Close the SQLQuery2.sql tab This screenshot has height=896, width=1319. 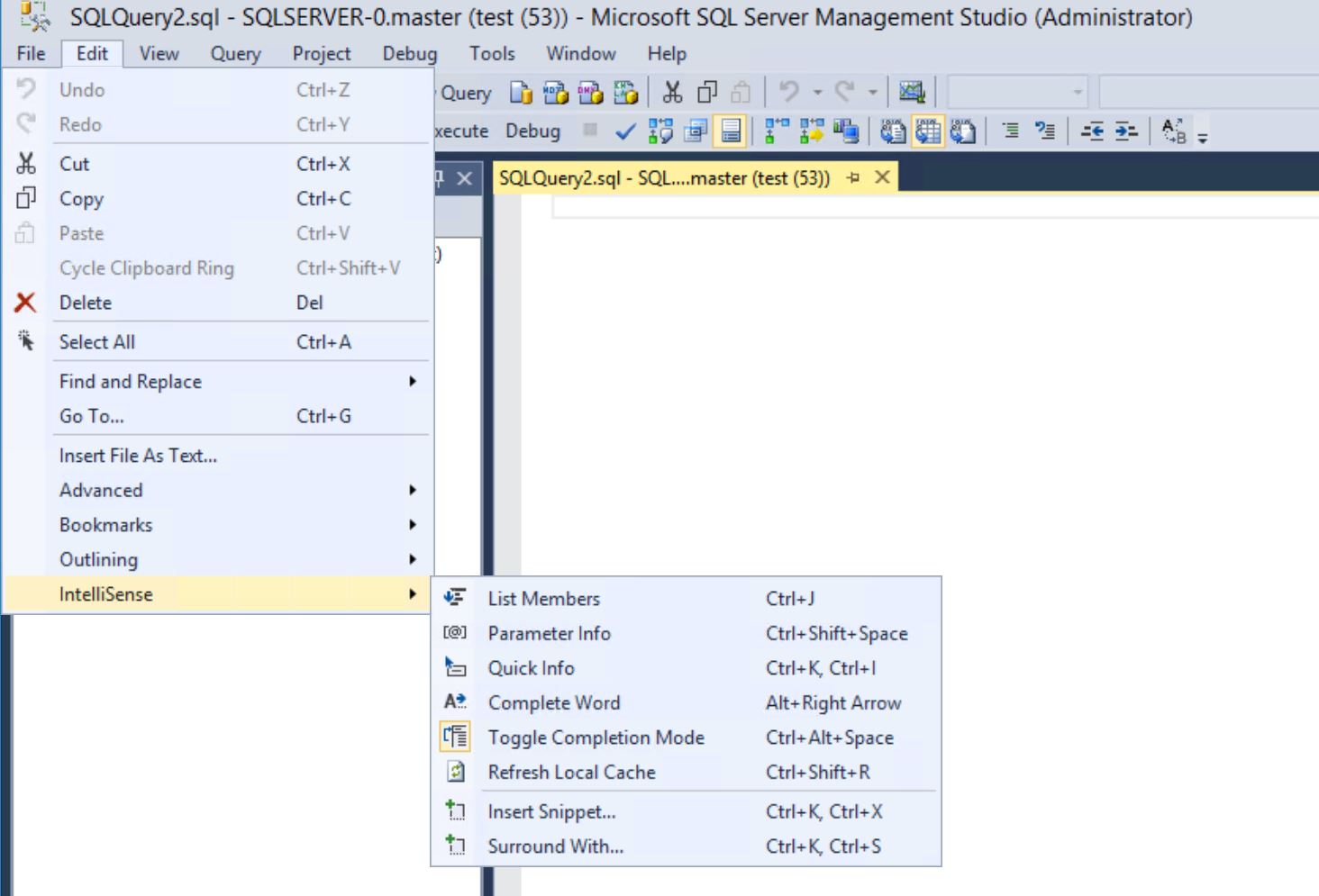(883, 177)
